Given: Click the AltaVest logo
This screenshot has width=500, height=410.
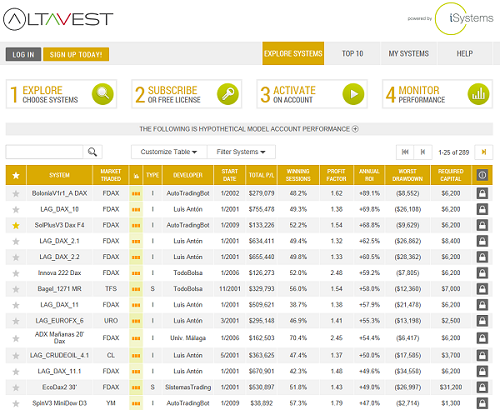Looking at the screenshot, I should (58, 19).
